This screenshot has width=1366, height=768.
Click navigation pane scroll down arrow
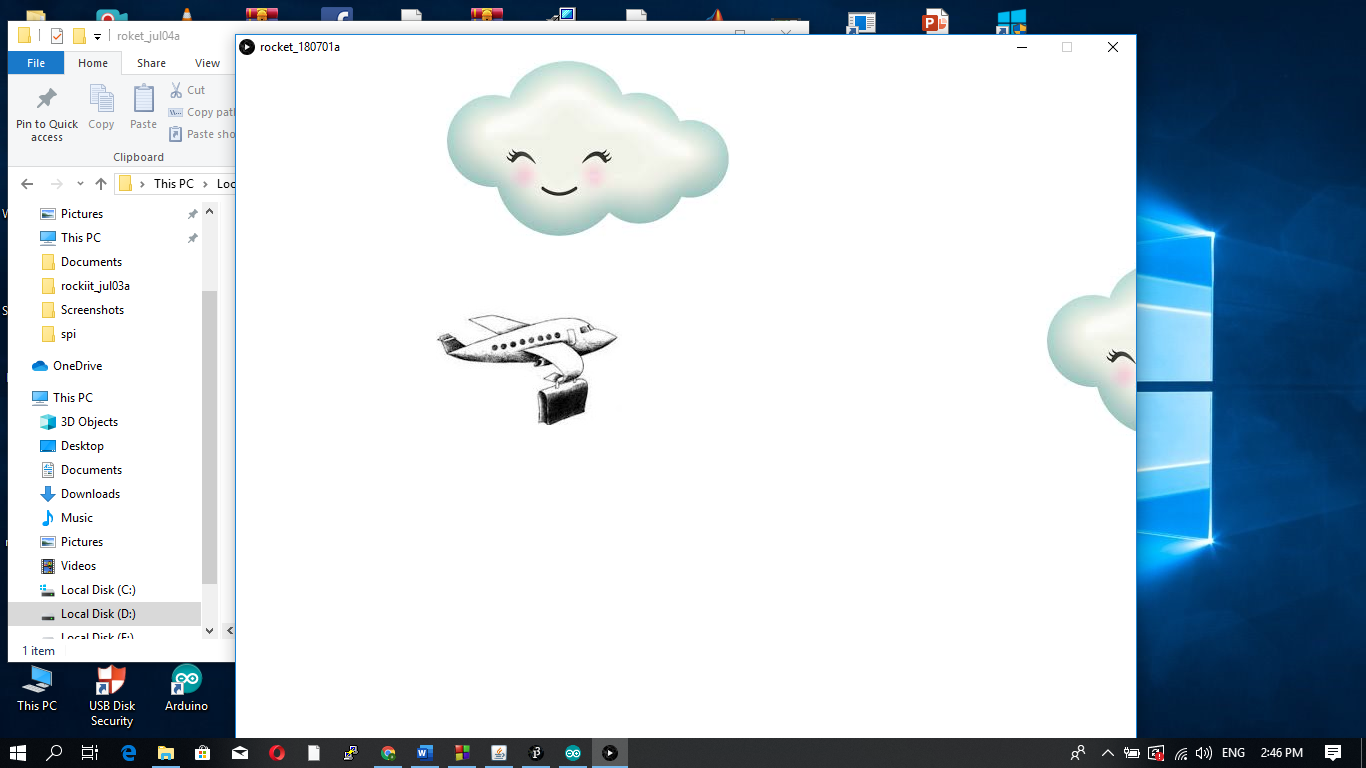coord(209,630)
